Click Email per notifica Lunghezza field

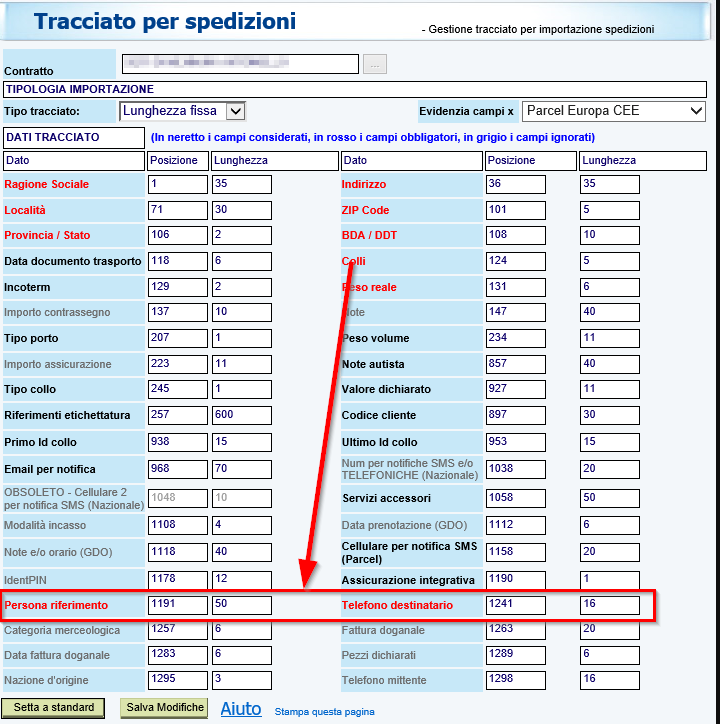tap(242, 469)
